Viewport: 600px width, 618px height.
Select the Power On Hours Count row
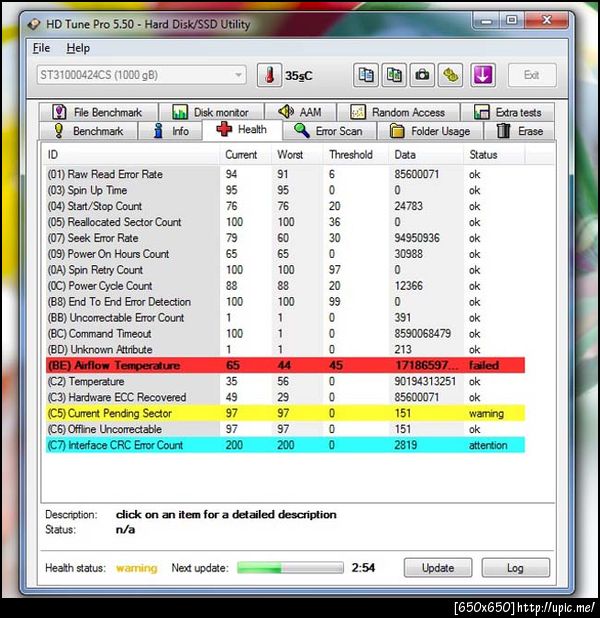[x=285, y=254]
